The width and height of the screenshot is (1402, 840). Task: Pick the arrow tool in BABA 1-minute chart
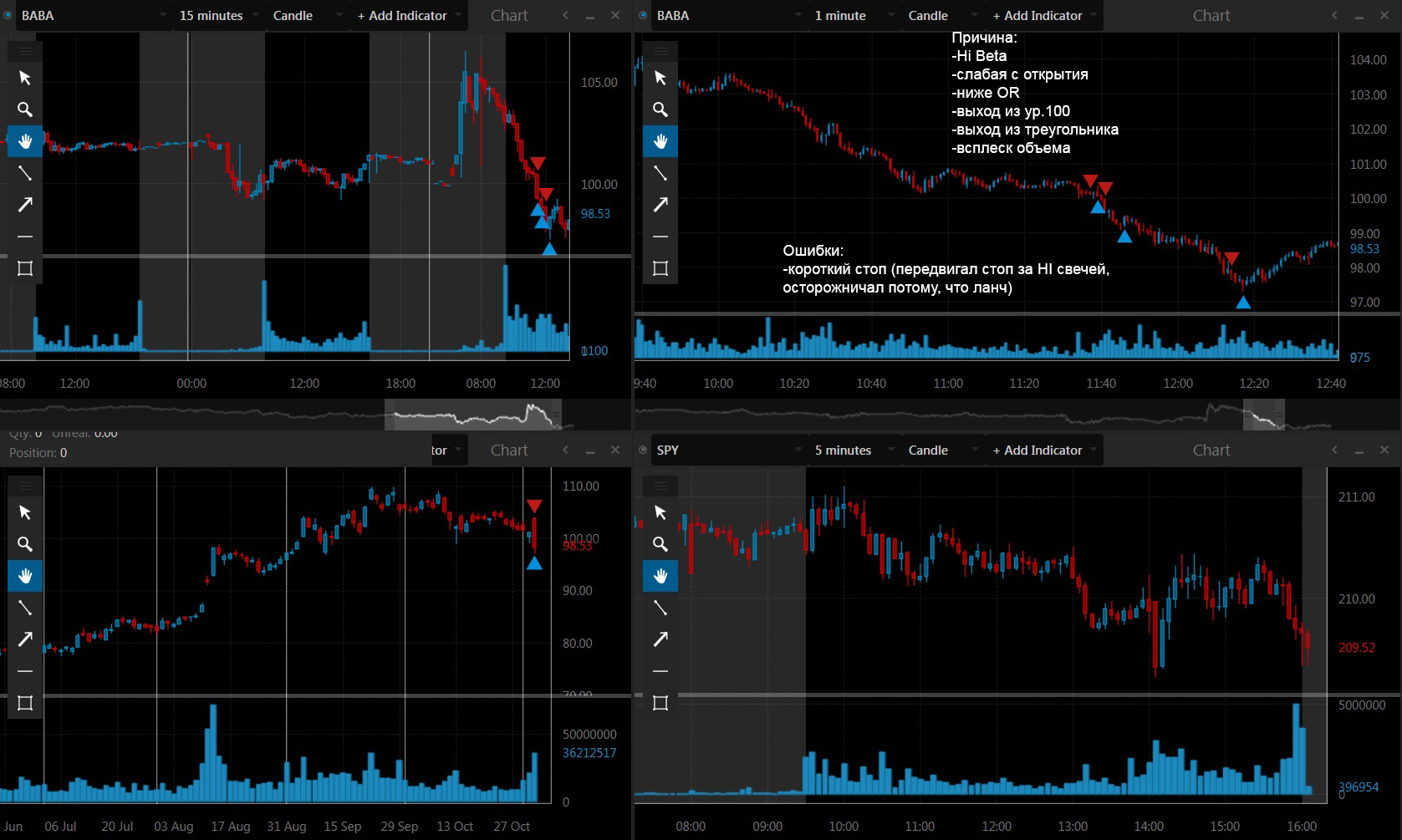pos(660,205)
